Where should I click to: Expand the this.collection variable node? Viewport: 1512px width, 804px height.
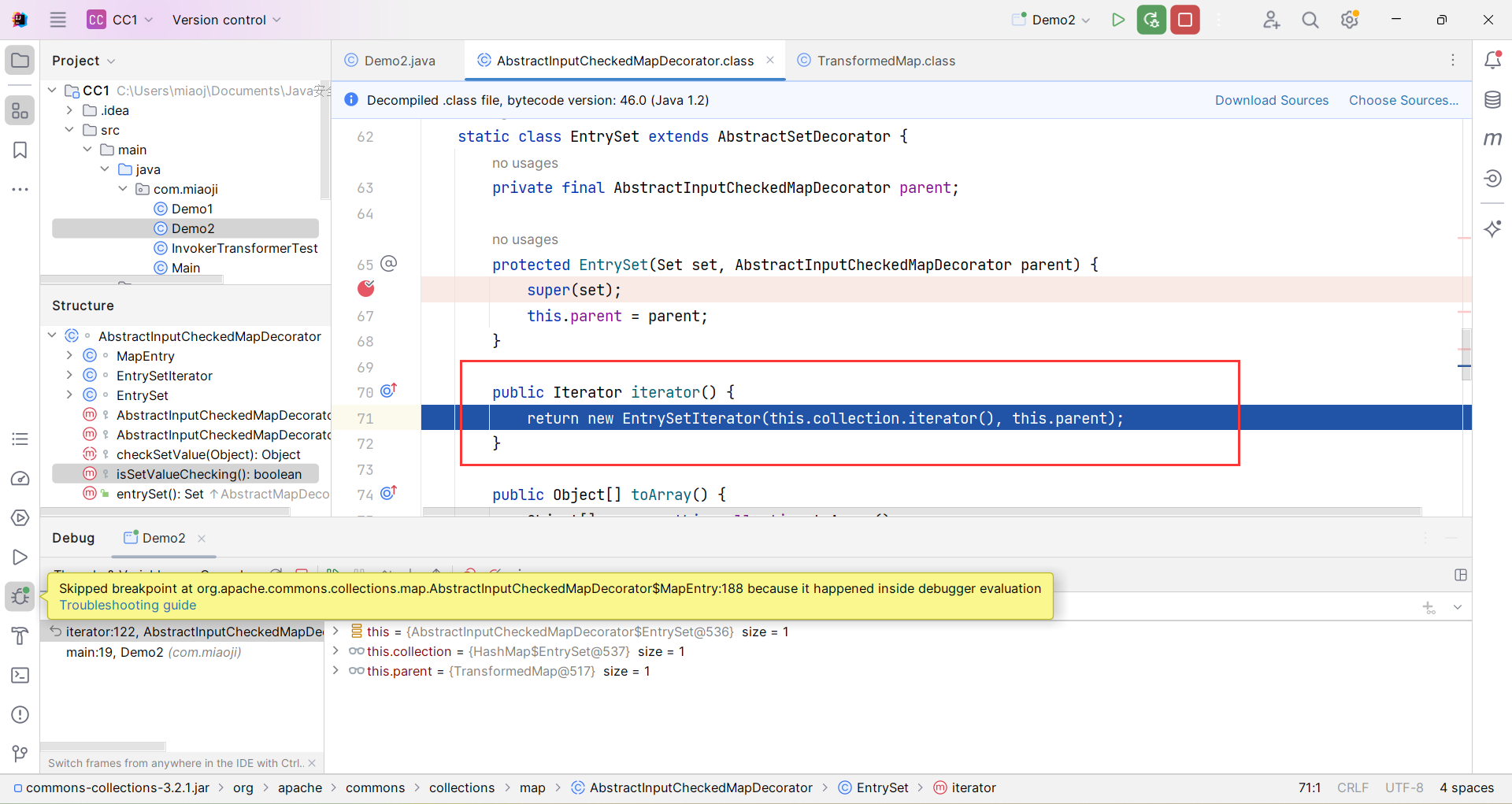pyautogui.click(x=336, y=651)
